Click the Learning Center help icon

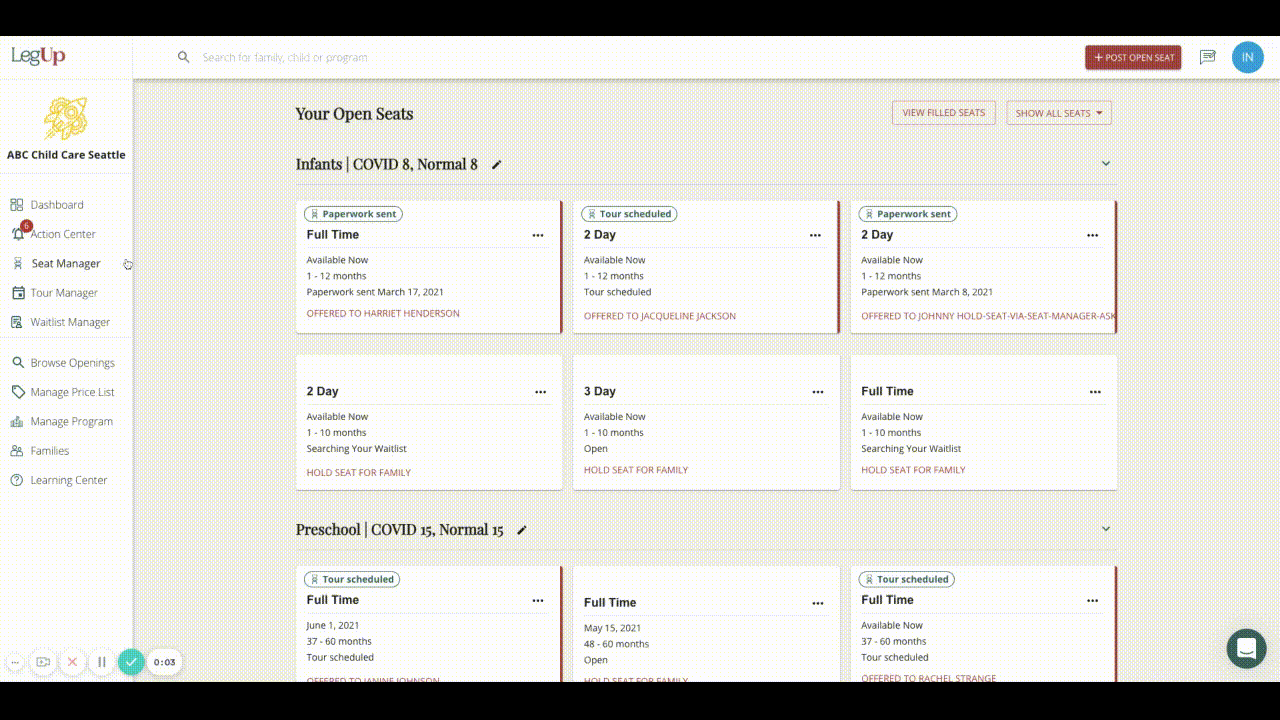tap(17, 480)
